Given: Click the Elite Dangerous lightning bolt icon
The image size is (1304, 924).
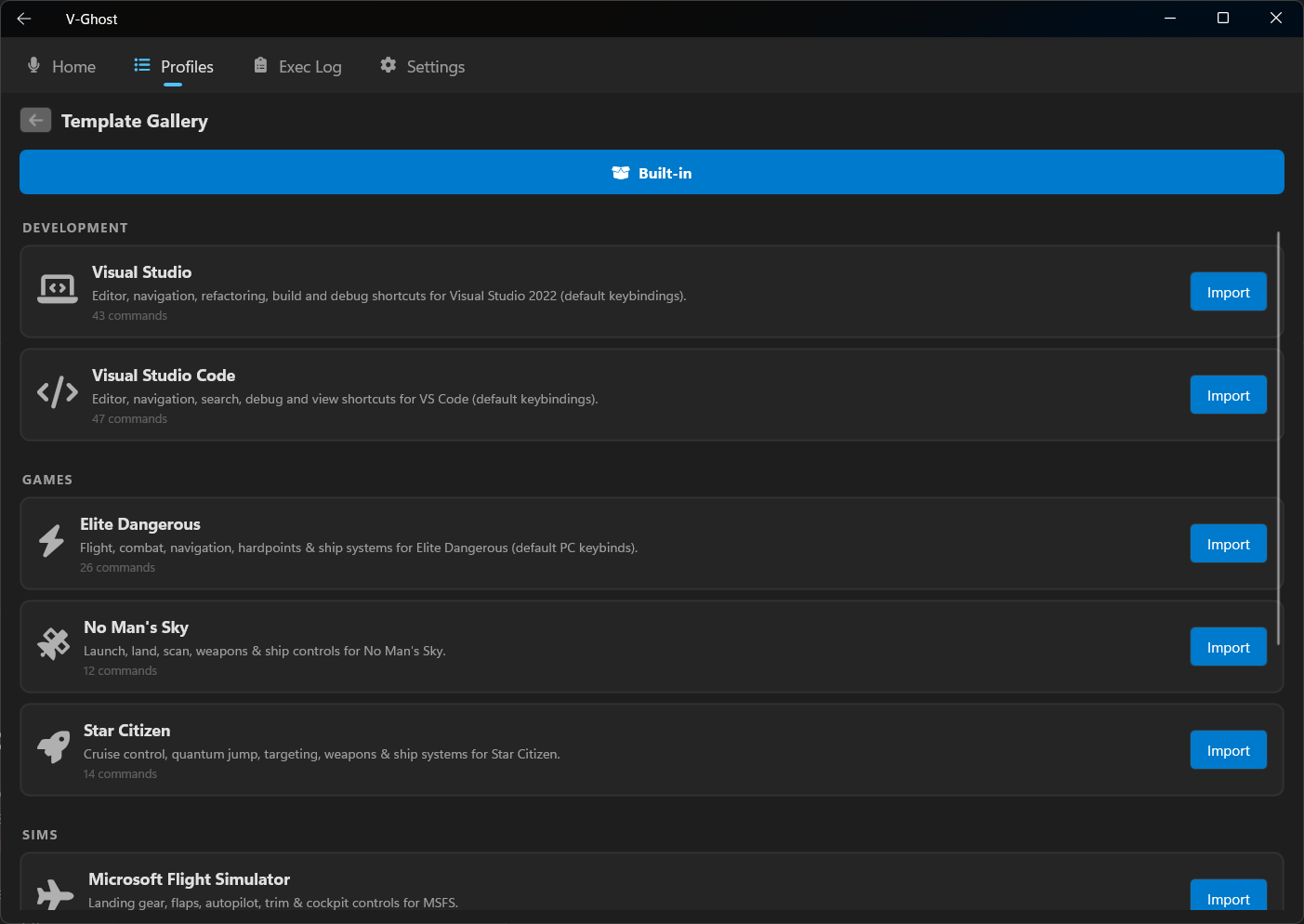Looking at the screenshot, I should point(51,541).
